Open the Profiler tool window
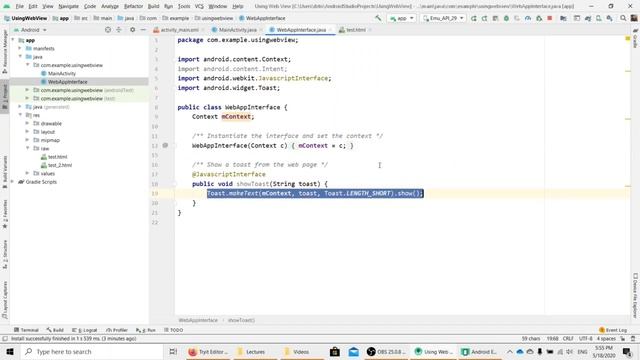 pyautogui.click(x=117, y=330)
